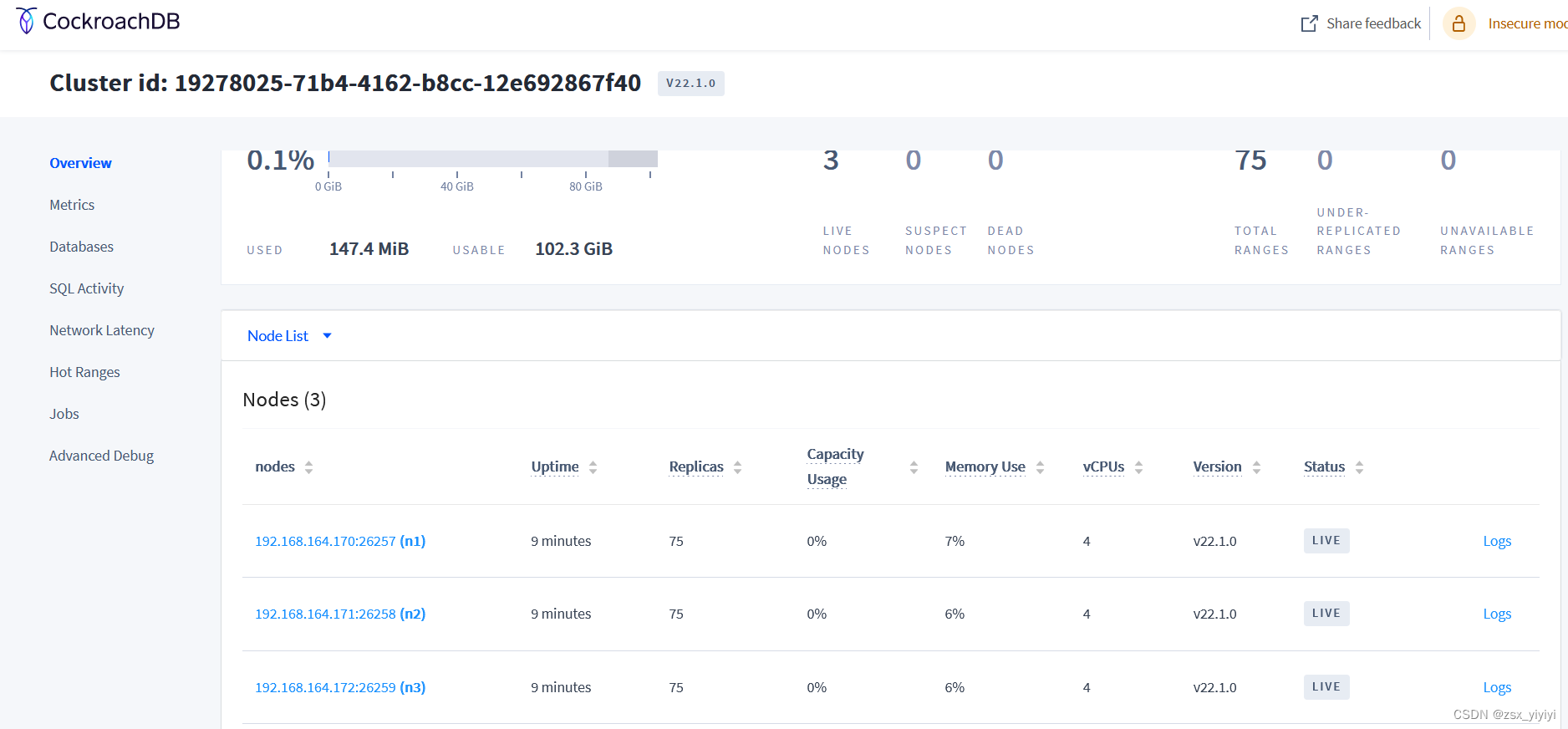1568x729 pixels.
Task: Click the Uptime column header
Action: point(555,466)
